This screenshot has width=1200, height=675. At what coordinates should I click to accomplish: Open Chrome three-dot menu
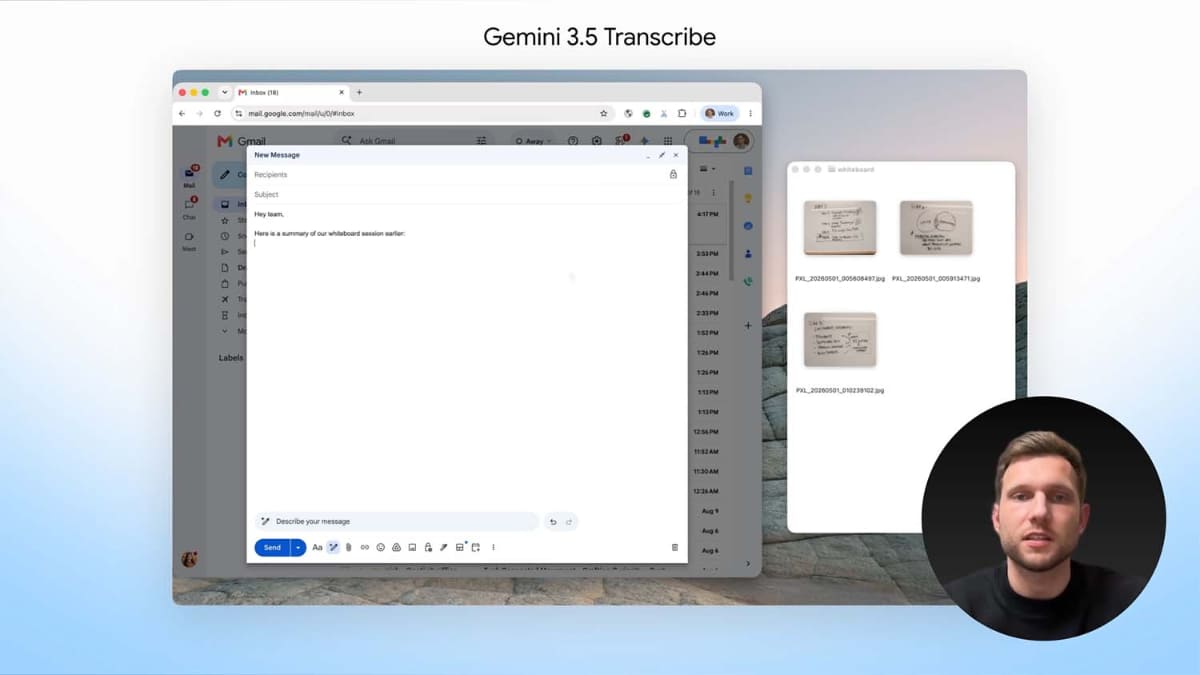(751, 114)
